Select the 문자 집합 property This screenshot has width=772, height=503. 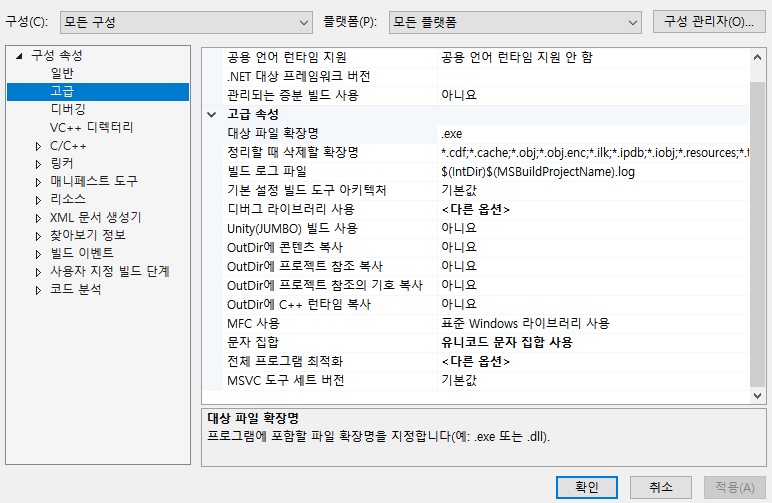330,342
